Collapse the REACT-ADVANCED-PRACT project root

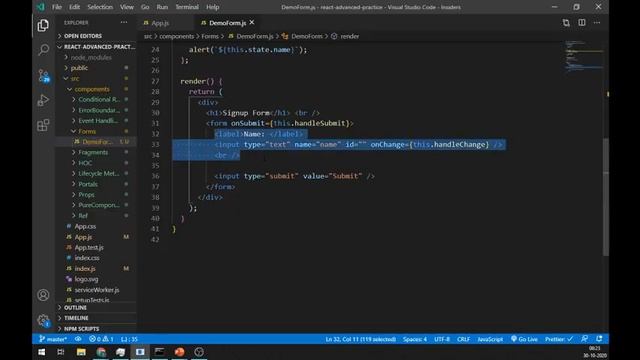(96, 47)
